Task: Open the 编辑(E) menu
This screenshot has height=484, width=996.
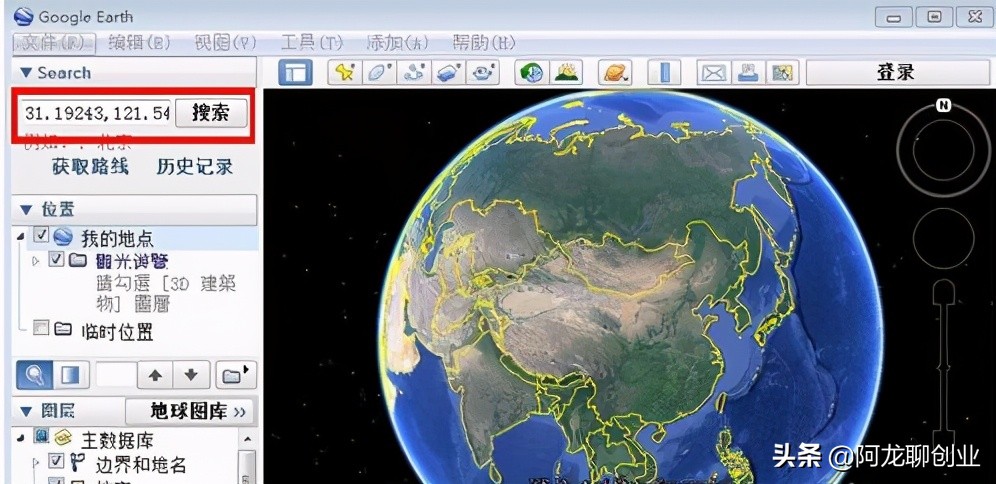Action: coord(140,43)
